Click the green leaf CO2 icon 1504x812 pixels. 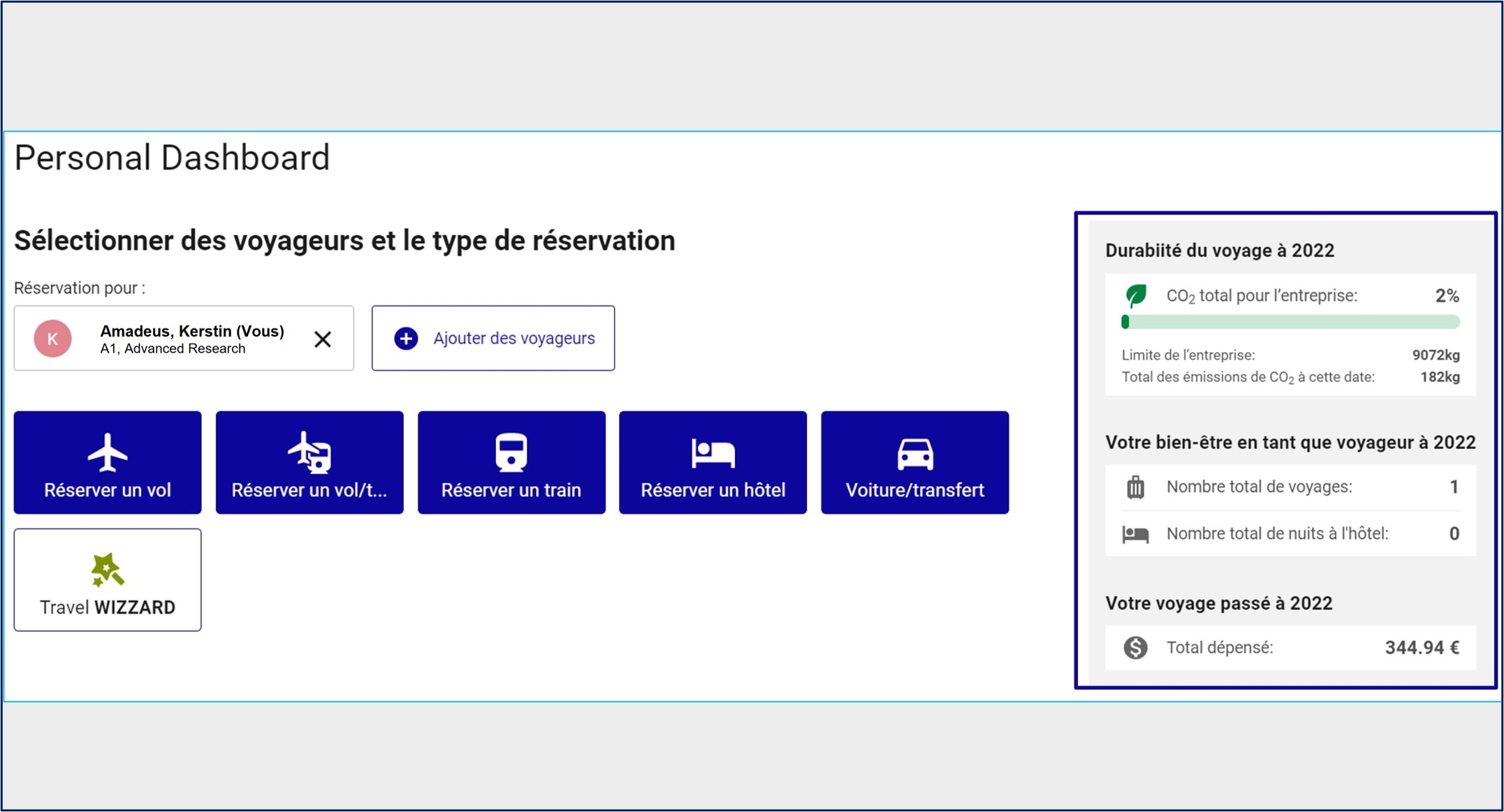1136,295
